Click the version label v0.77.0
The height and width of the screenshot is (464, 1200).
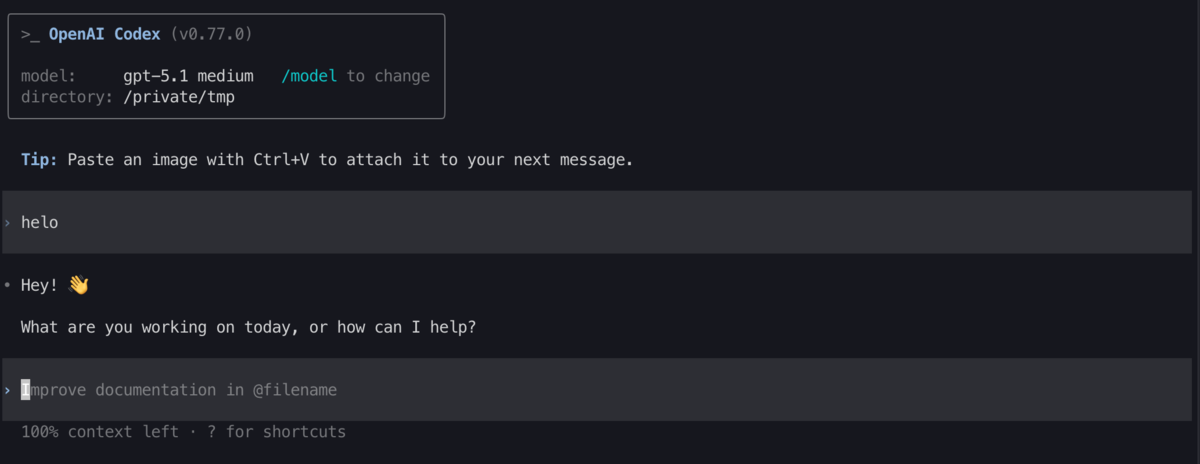(x=211, y=35)
